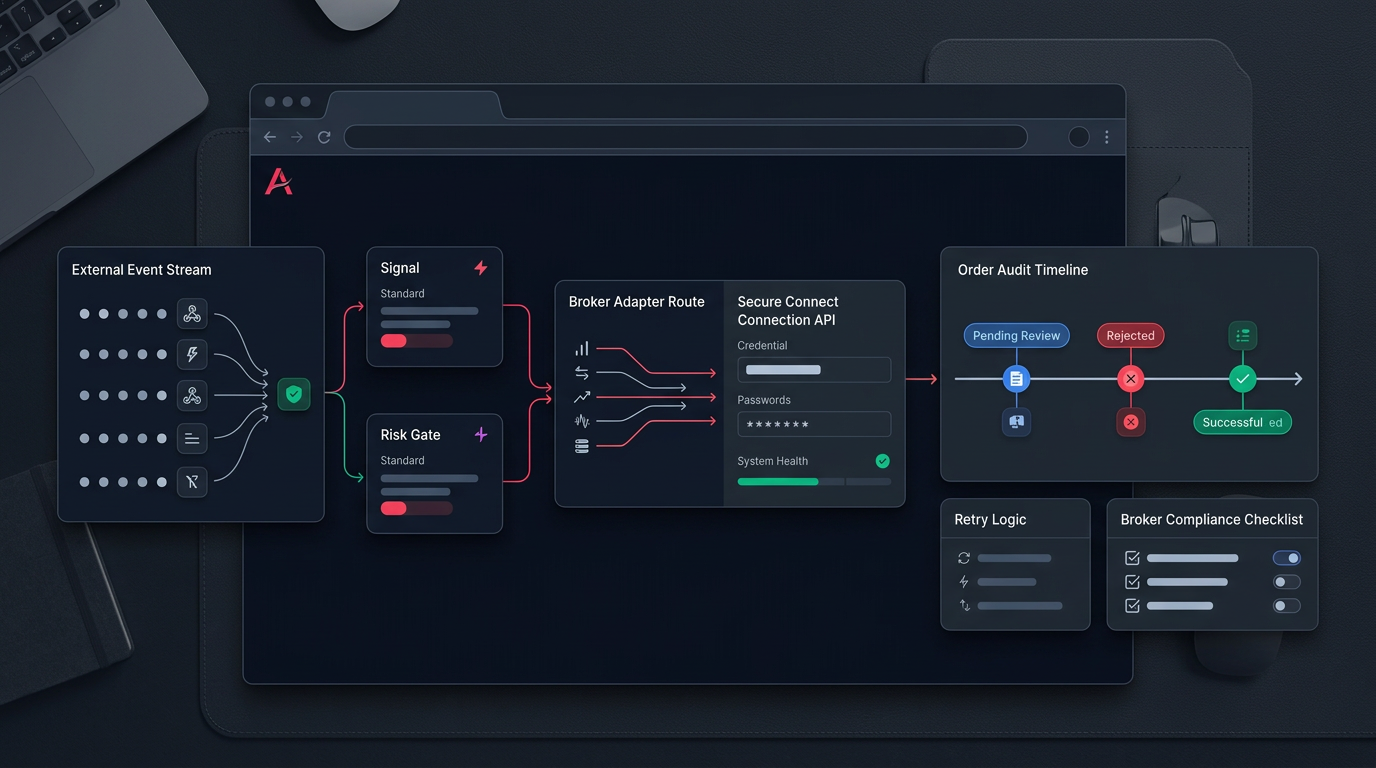
Task: Click the red A logo in the app
Action: click(x=279, y=182)
